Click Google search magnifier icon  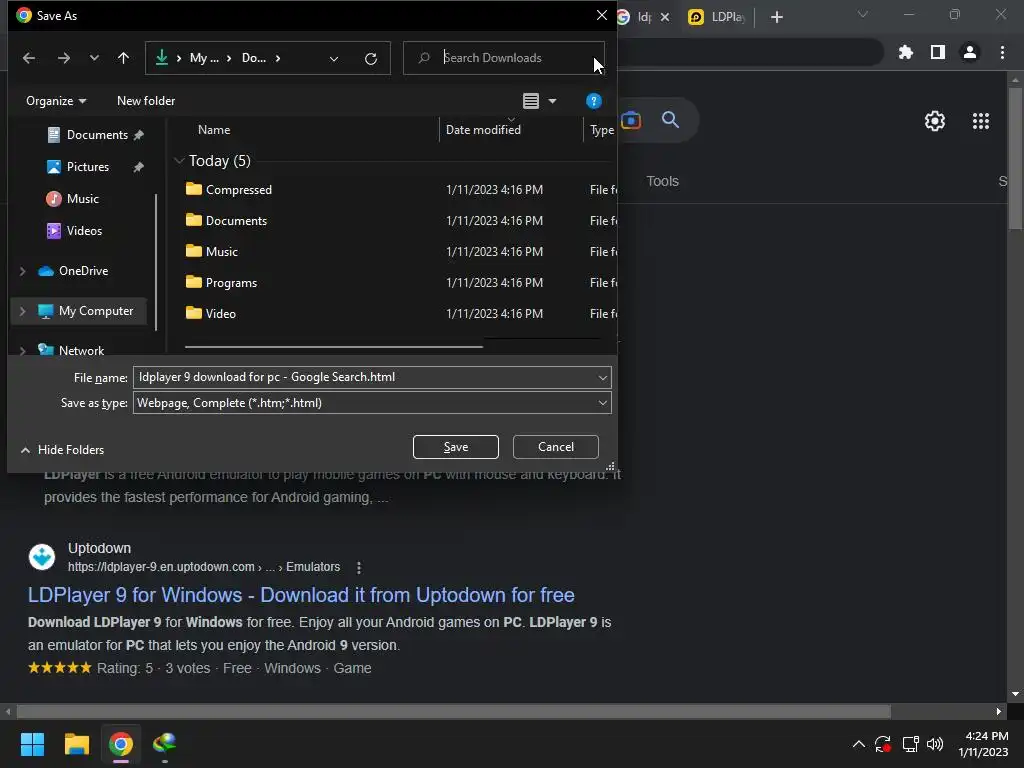670,120
